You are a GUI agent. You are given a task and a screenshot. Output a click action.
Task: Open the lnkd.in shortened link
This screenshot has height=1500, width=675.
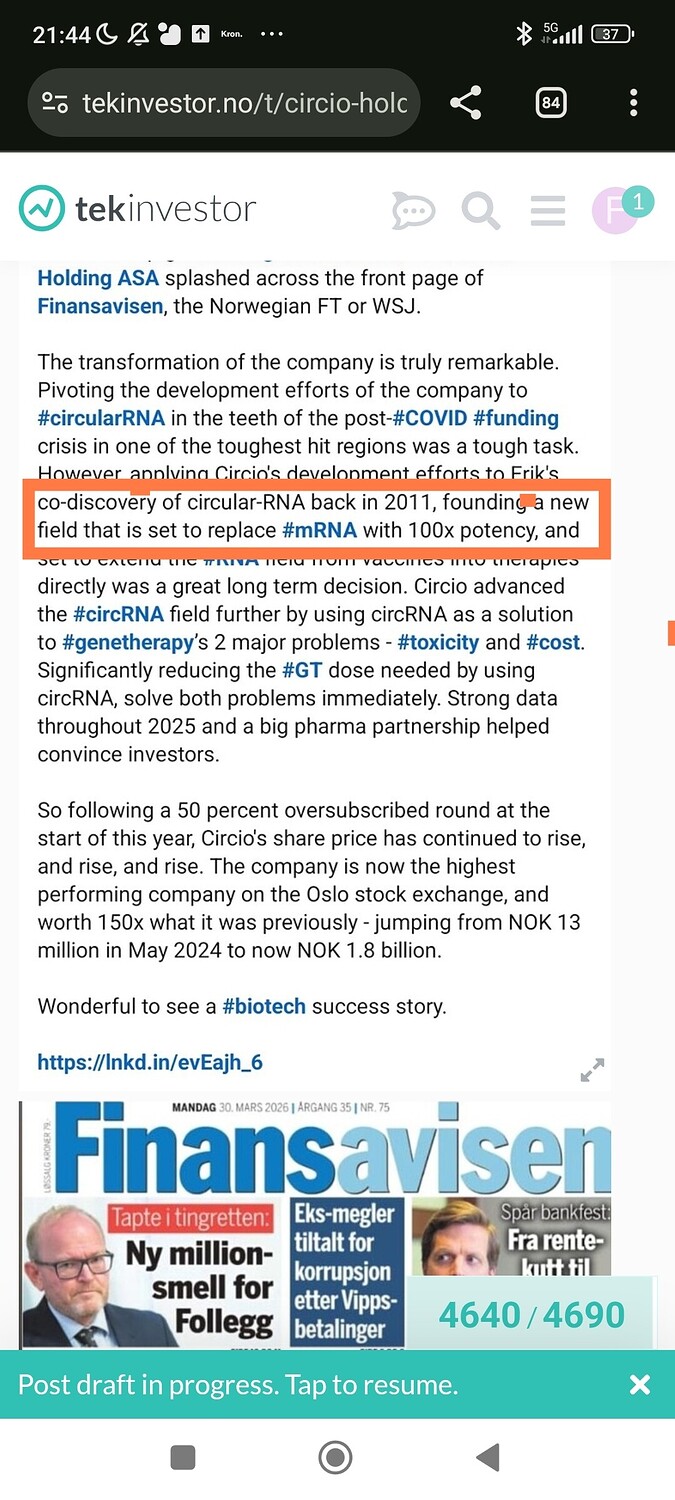click(148, 1062)
